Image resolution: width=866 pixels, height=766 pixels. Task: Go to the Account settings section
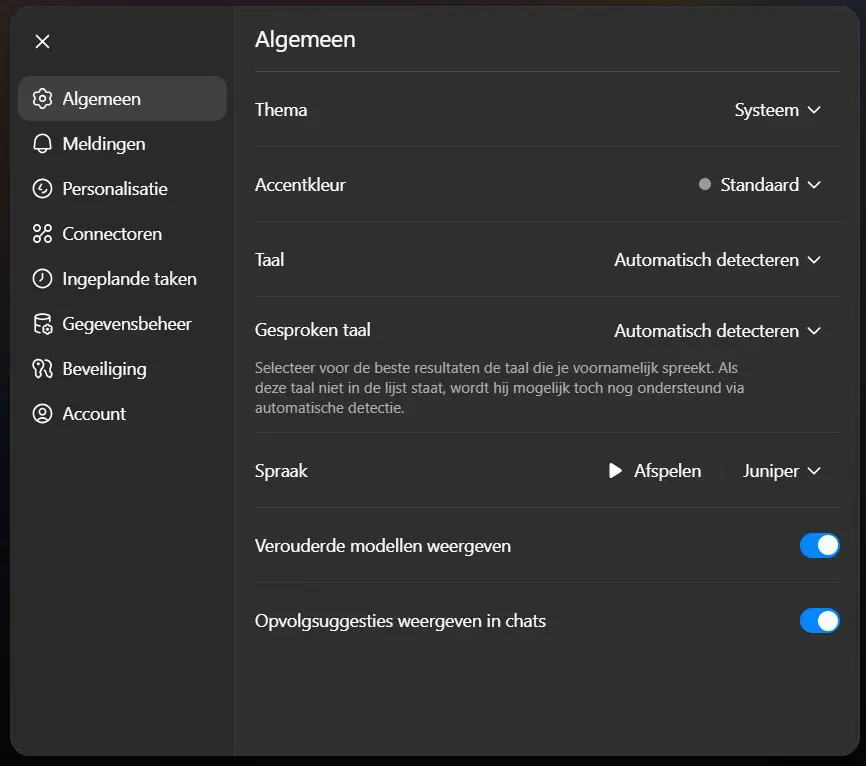coord(94,414)
